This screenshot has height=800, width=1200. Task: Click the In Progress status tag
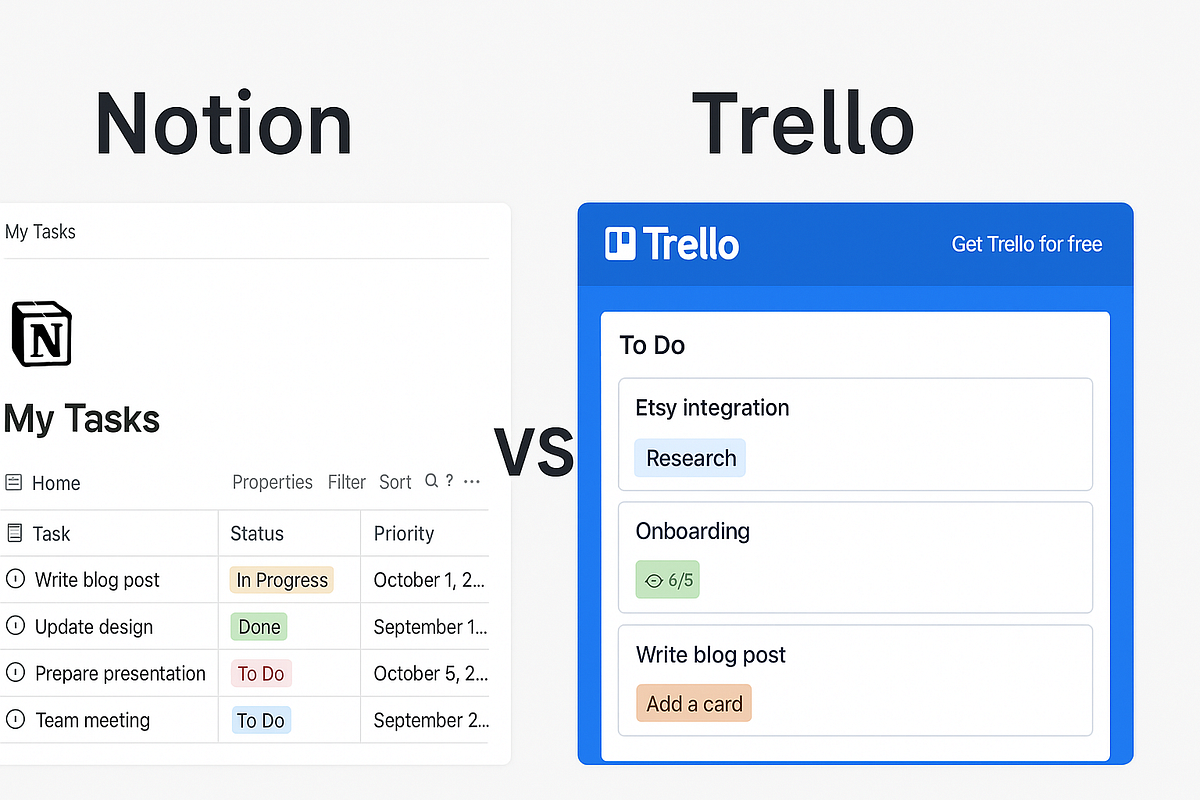pyautogui.click(x=281, y=579)
